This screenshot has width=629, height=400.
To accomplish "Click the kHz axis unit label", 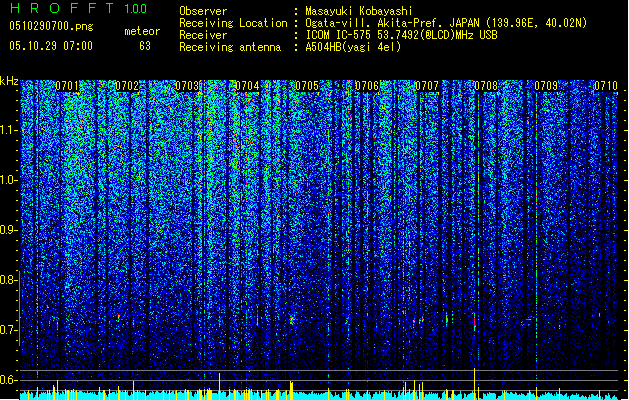I will point(9,81).
